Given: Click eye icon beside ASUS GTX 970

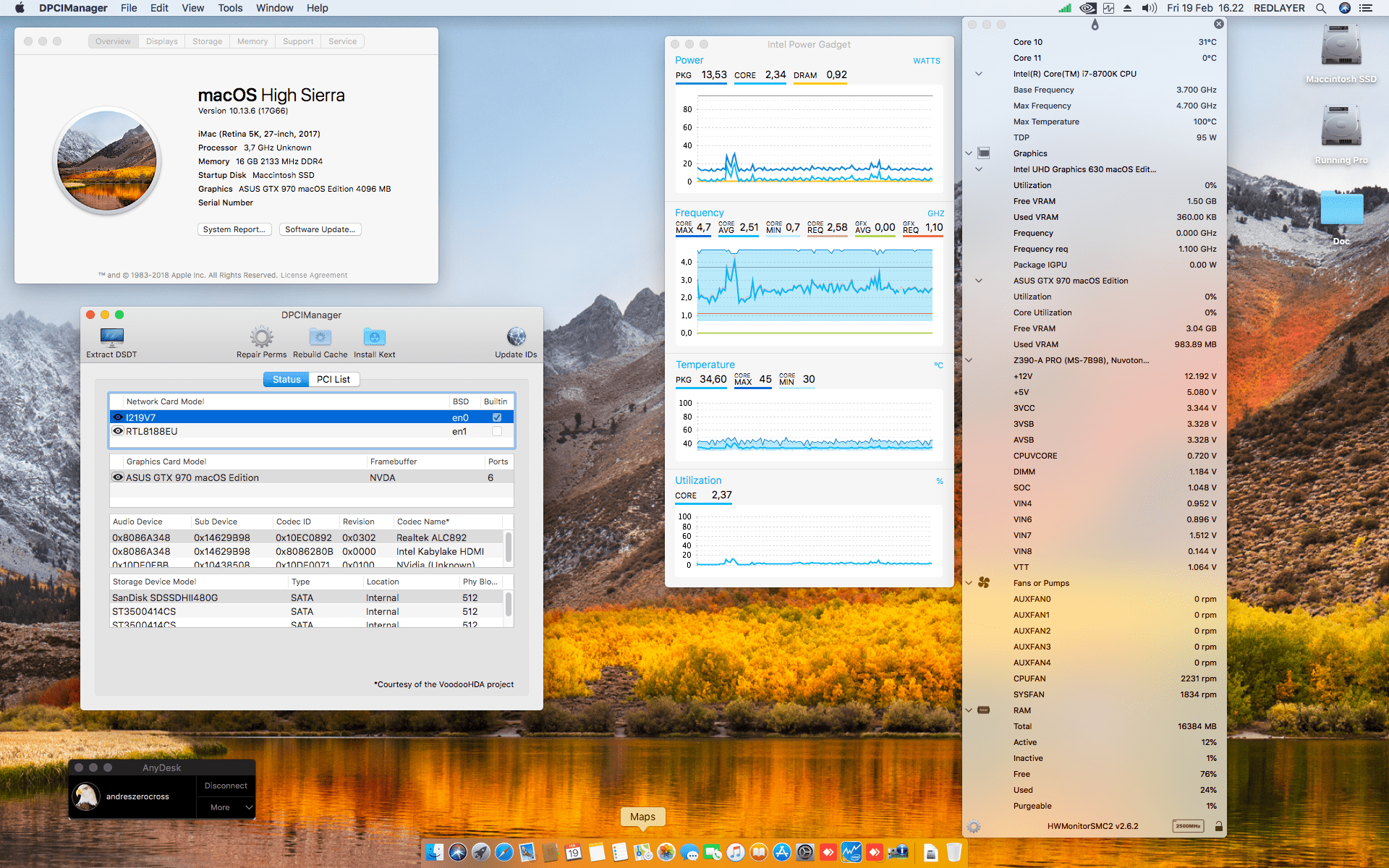Looking at the screenshot, I should (x=118, y=477).
